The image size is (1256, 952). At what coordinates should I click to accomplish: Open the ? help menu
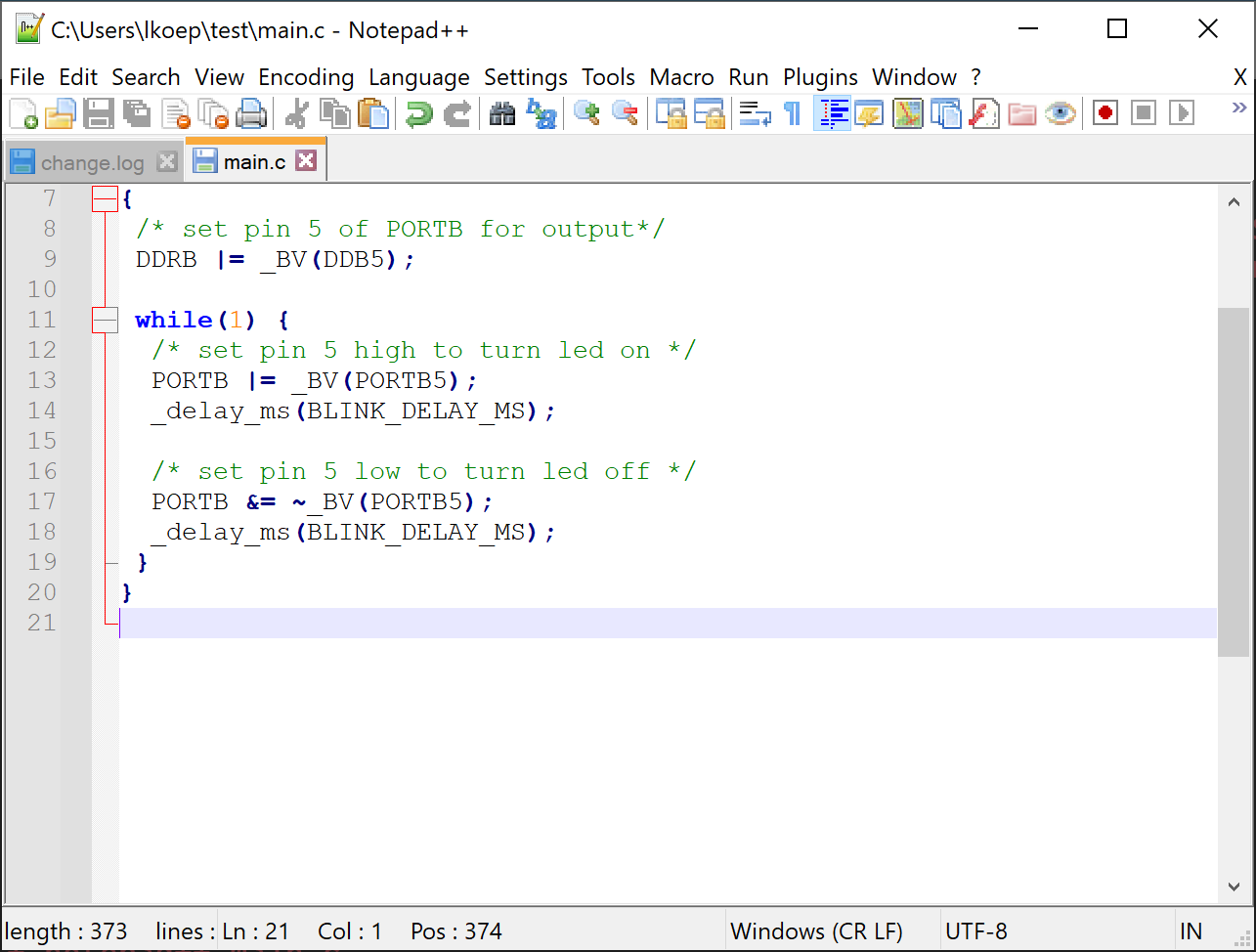(x=975, y=77)
